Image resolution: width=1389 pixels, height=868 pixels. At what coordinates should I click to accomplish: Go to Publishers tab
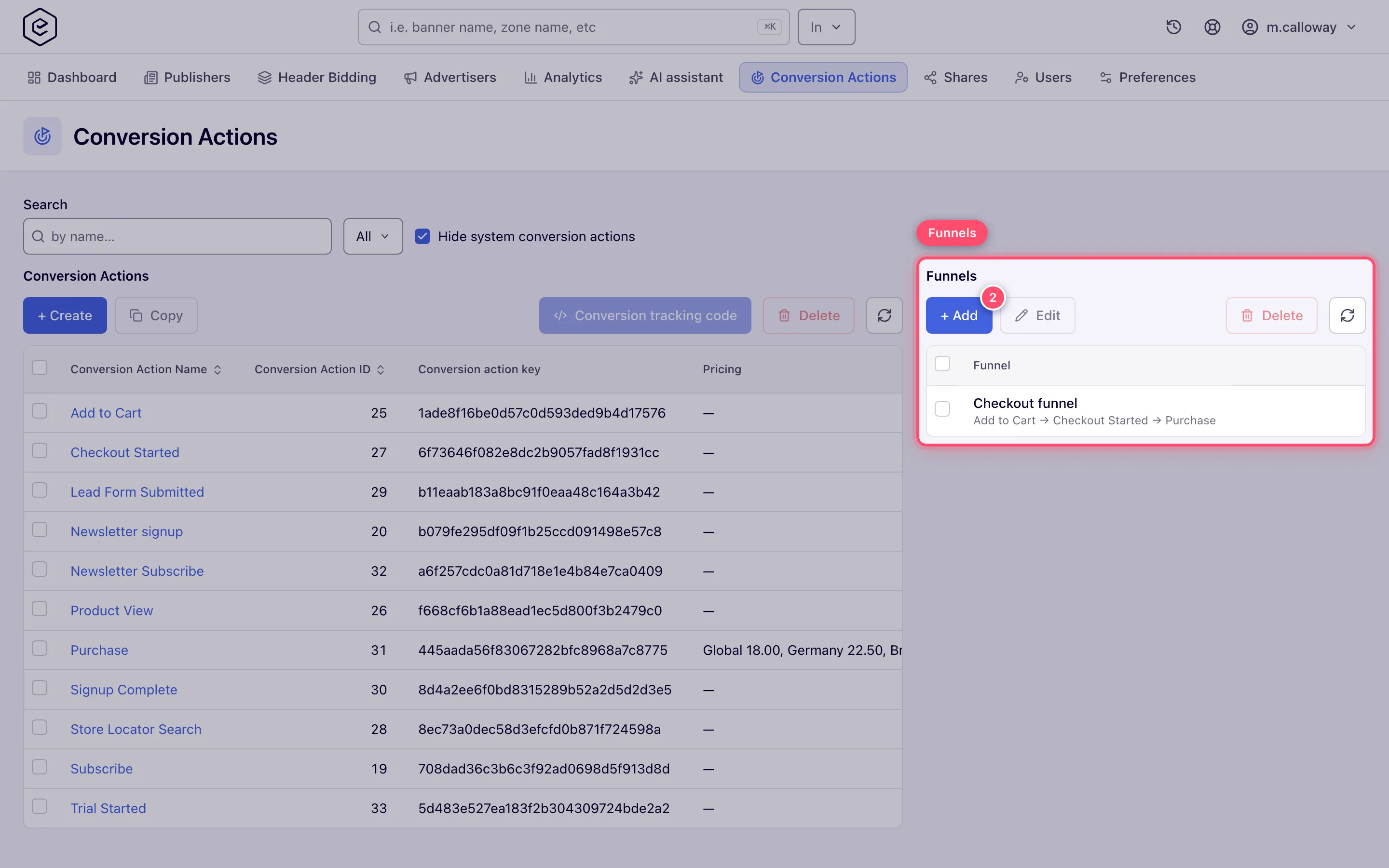(x=187, y=78)
